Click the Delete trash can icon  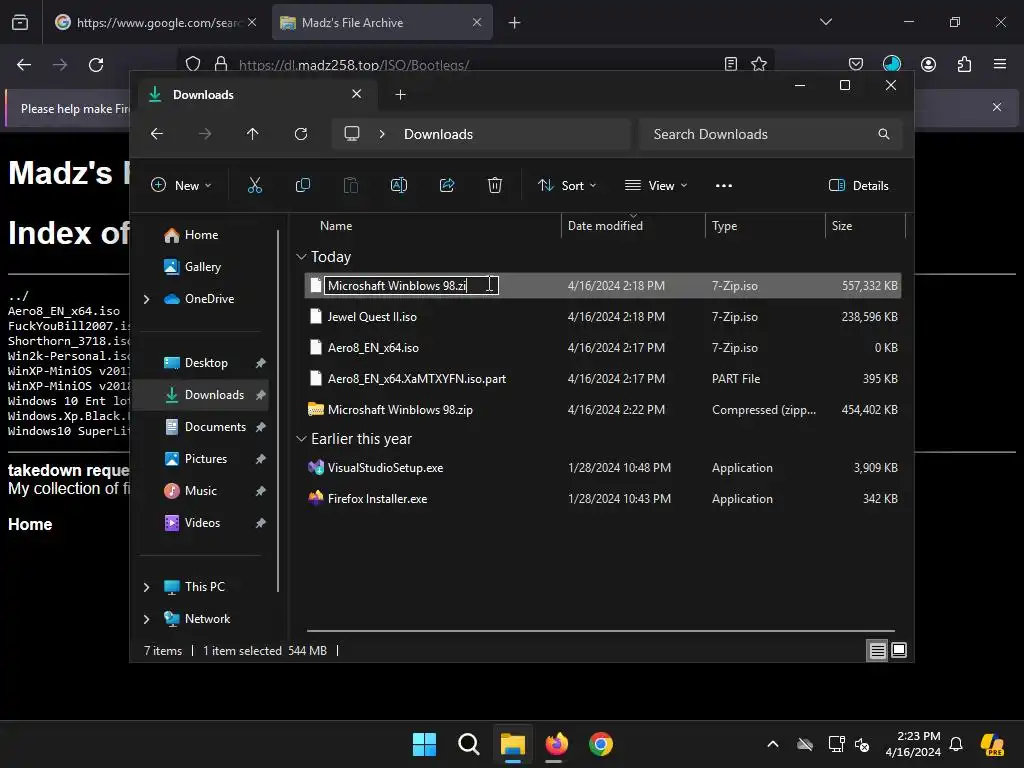(495, 185)
